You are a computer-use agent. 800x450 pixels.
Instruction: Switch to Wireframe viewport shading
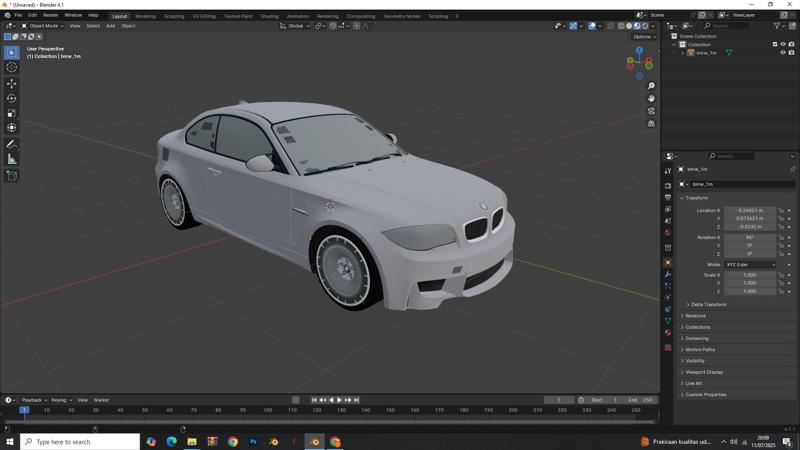click(x=621, y=26)
